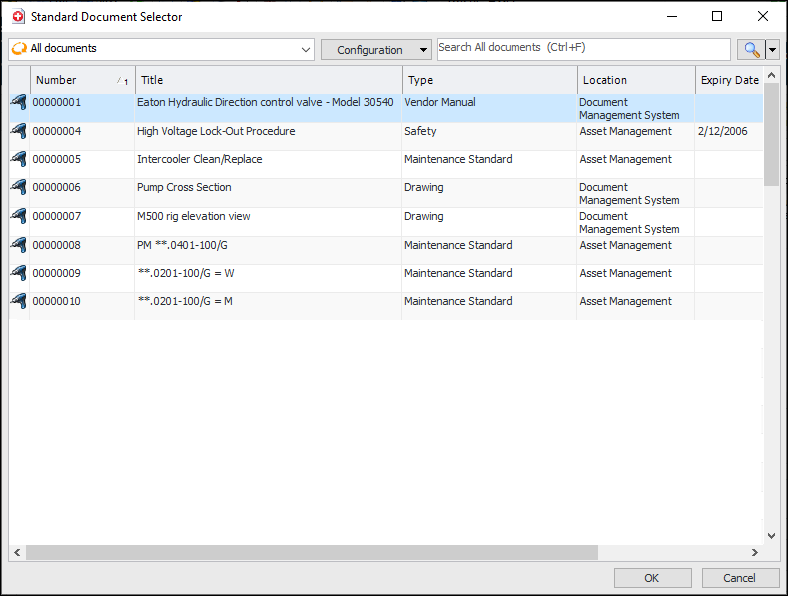
Task: Click title M500 rig elevation view
Action: coord(193,217)
